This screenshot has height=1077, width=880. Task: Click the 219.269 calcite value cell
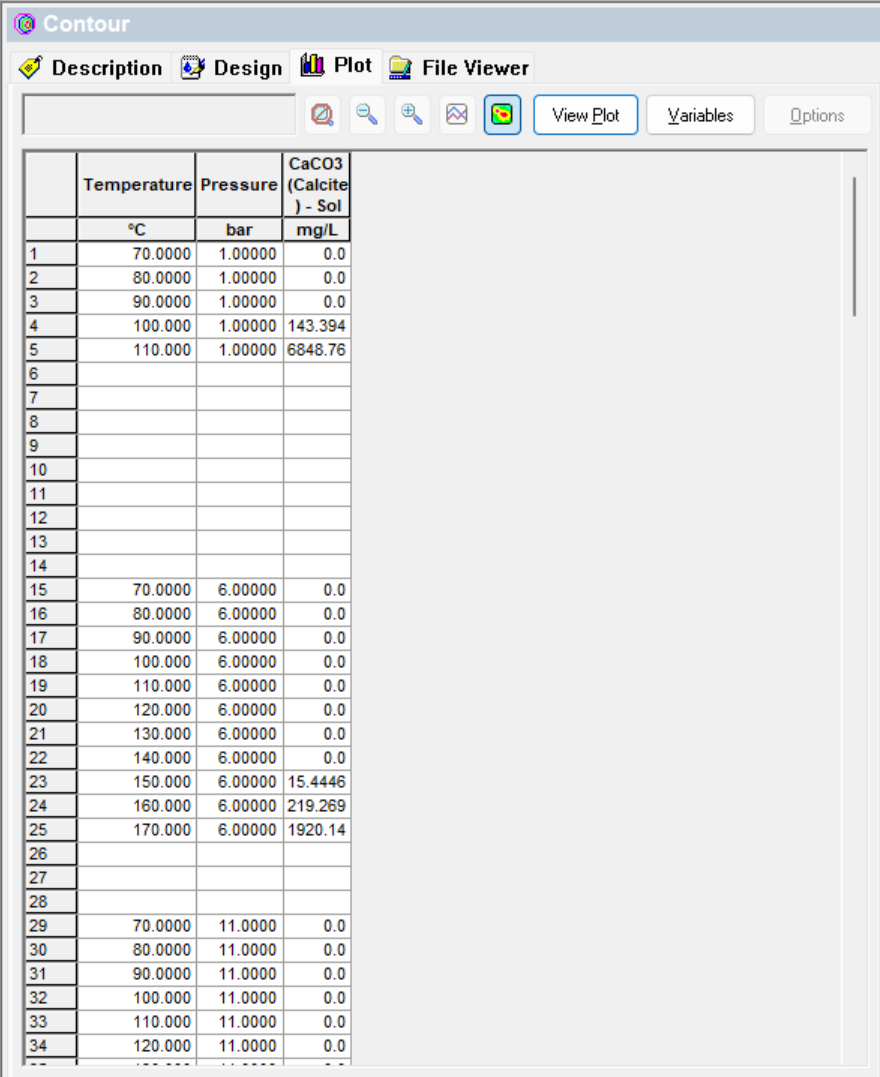(317, 806)
